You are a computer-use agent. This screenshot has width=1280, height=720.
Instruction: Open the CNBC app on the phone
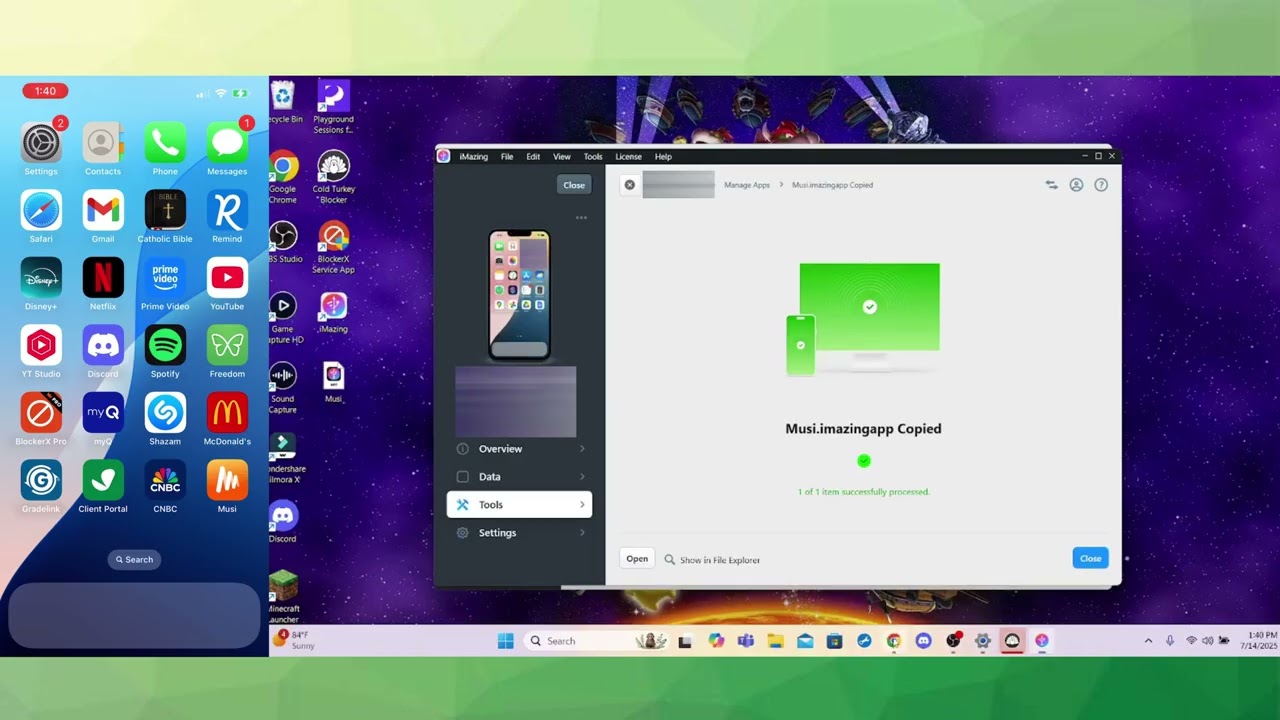pos(165,480)
